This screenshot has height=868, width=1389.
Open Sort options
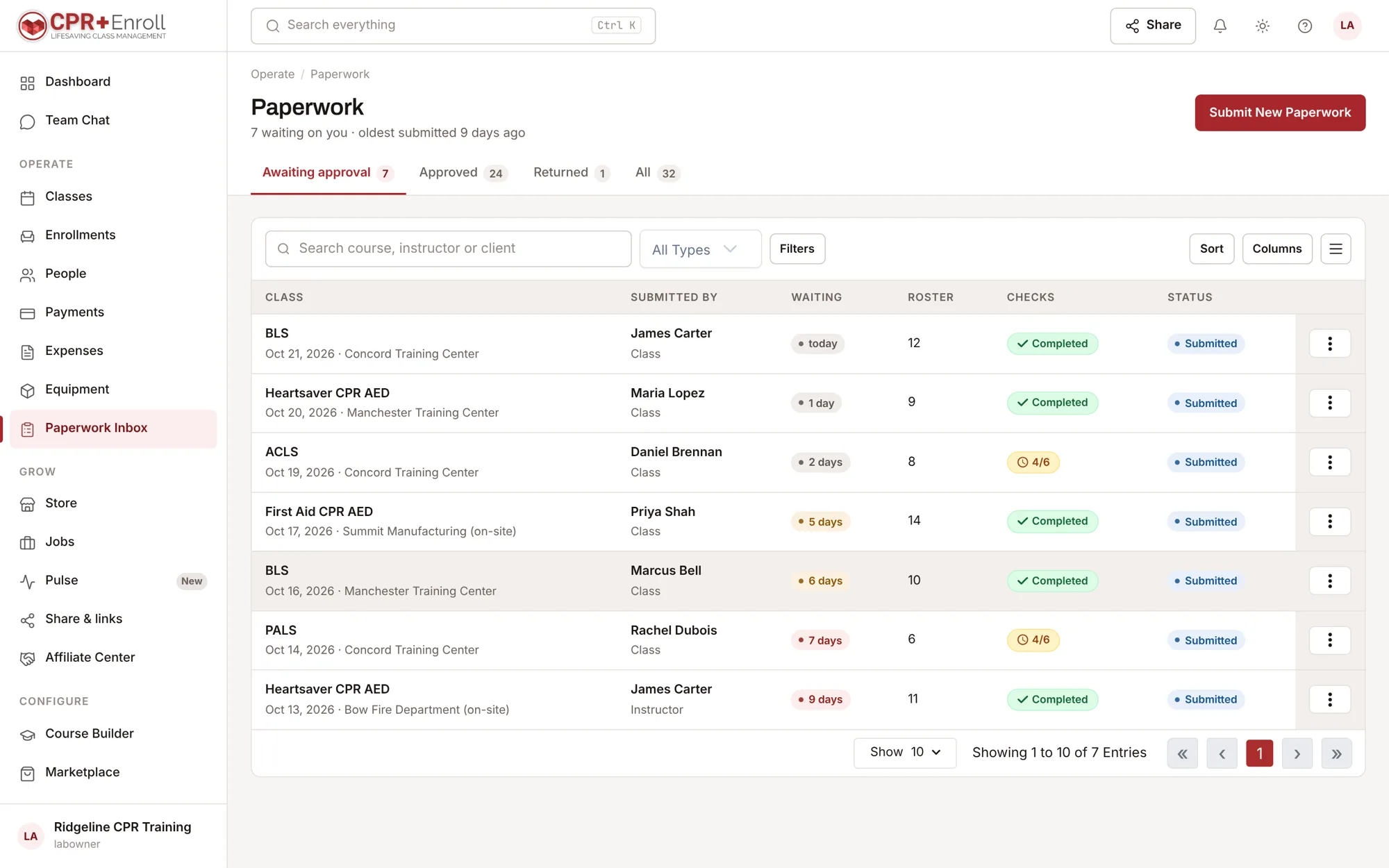coord(1211,249)
